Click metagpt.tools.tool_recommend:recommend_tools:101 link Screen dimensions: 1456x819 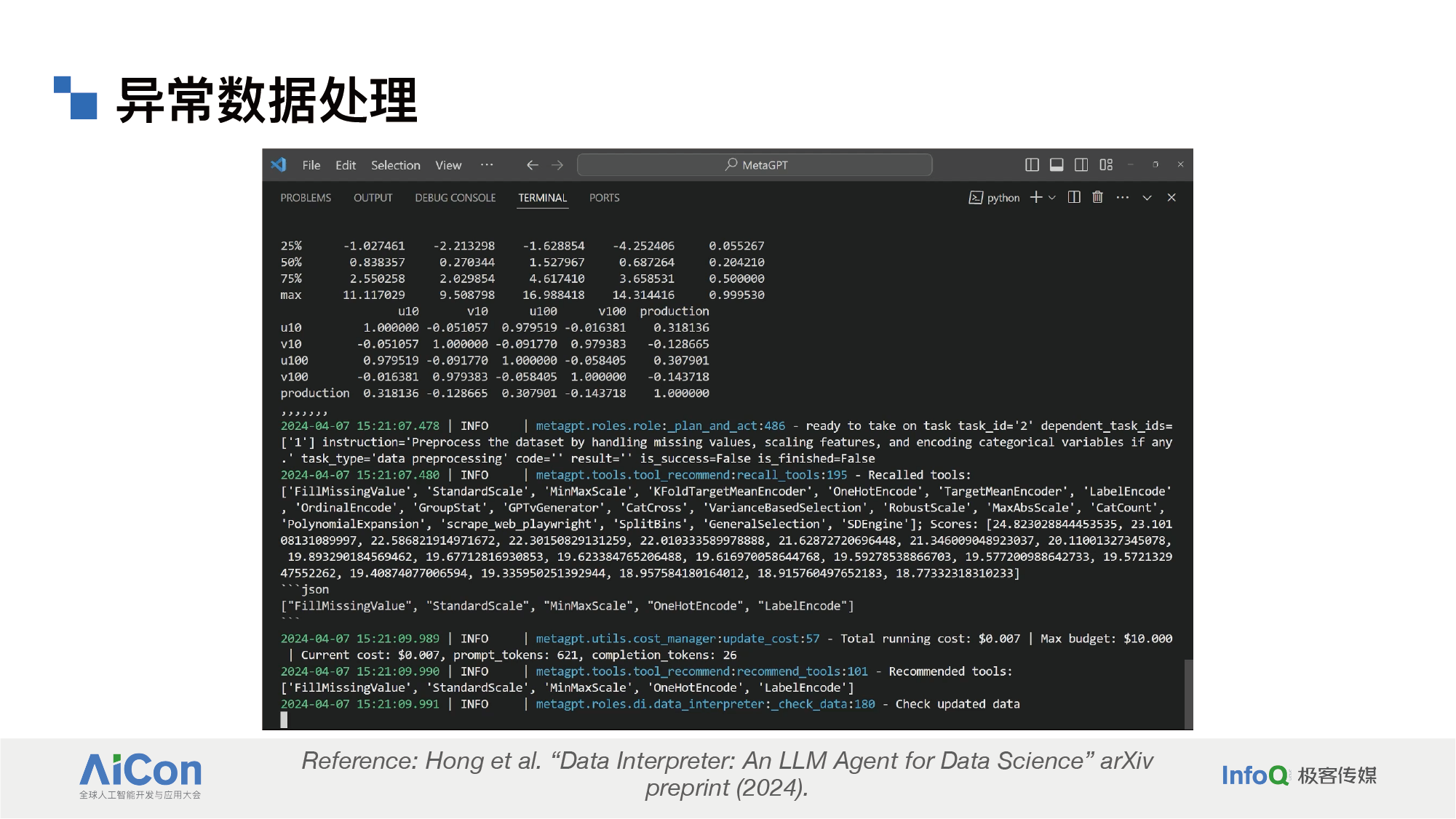click(x=702, y=671)
